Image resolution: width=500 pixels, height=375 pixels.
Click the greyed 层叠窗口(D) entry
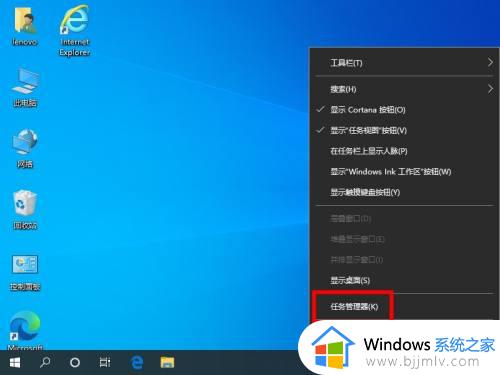pos(404,219)
